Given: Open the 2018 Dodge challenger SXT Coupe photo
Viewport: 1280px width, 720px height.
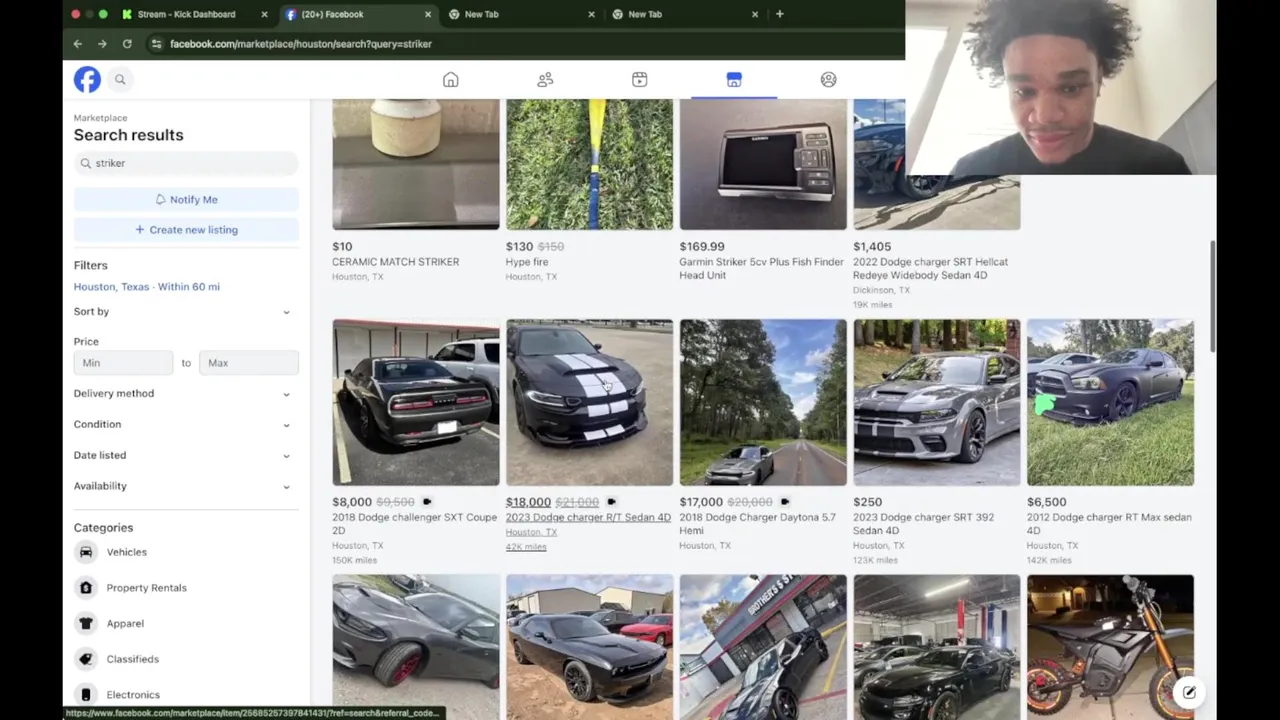Looking at the screenshot, I should click(416, 403).
